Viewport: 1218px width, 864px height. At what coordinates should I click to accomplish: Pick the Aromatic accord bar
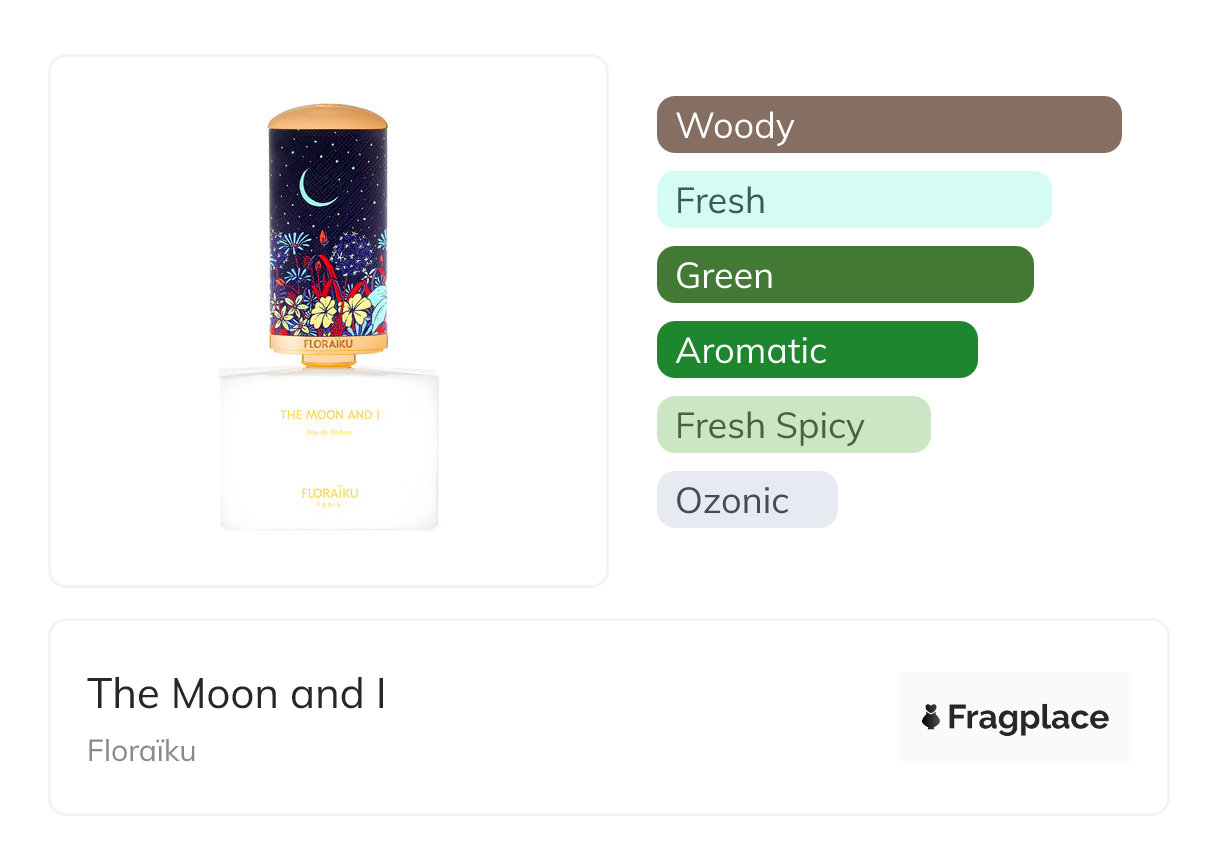pos(816,350)
